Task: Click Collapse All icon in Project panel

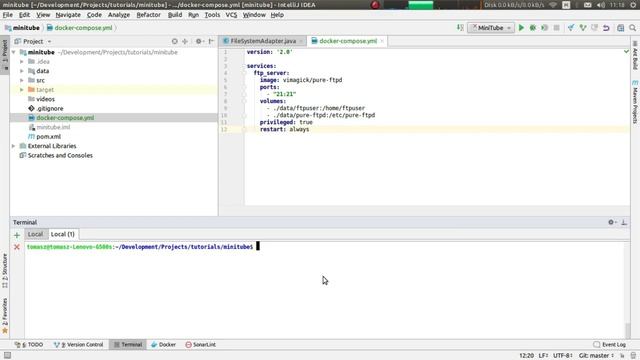Action: (x=185, y=41)
